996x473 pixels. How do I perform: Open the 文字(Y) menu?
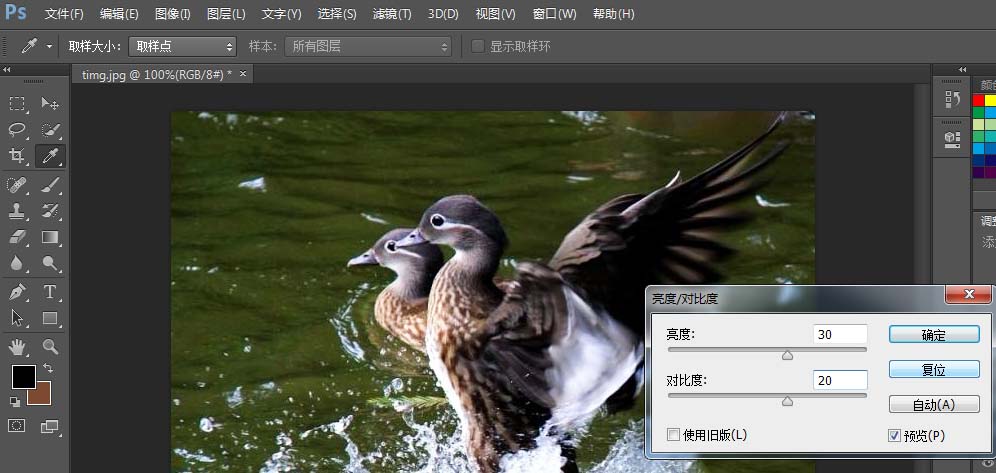coord(281,13)
